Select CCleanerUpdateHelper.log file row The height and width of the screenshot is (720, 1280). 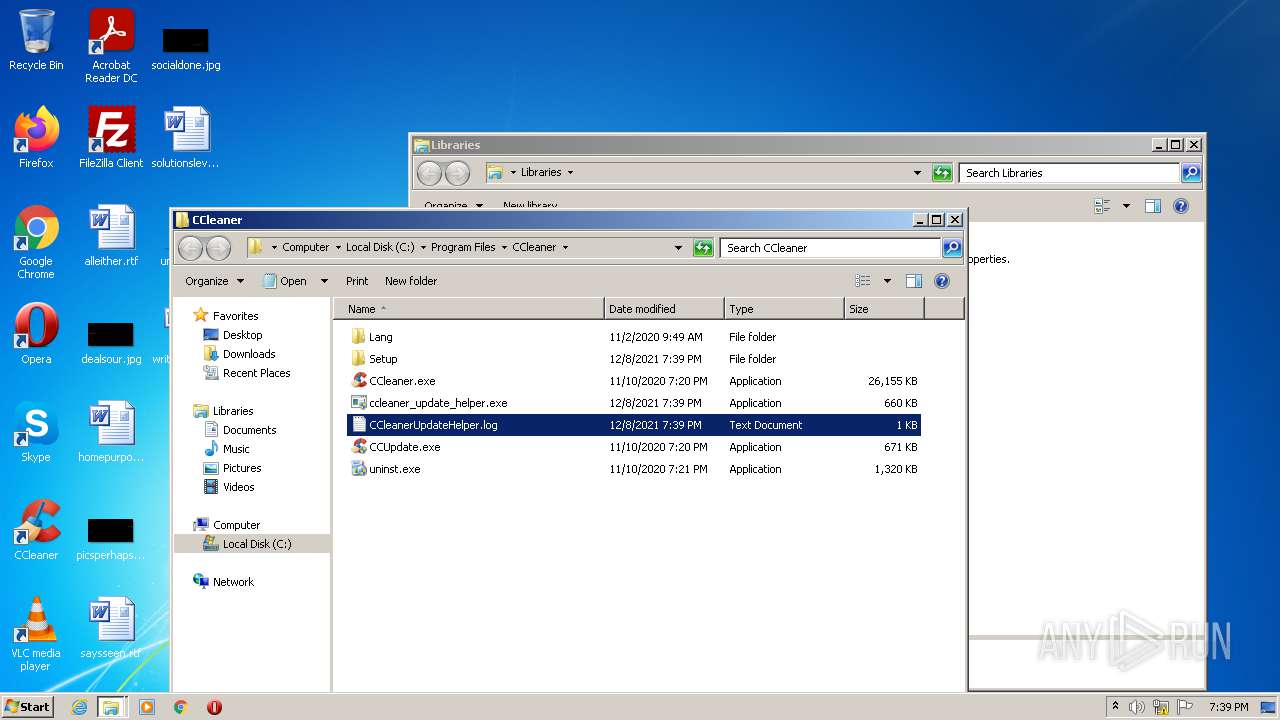(x=634, y=425)
